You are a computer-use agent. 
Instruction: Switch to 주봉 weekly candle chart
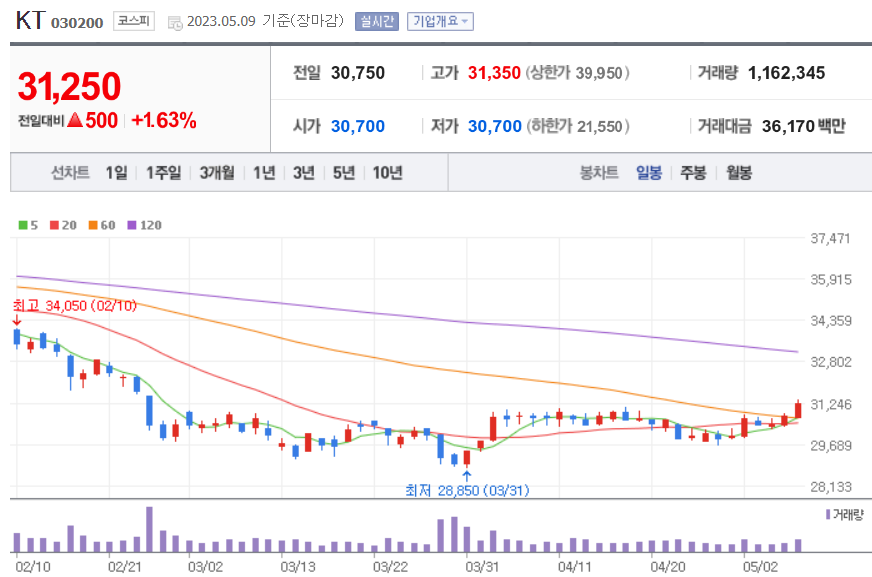[x=693, y=173]
